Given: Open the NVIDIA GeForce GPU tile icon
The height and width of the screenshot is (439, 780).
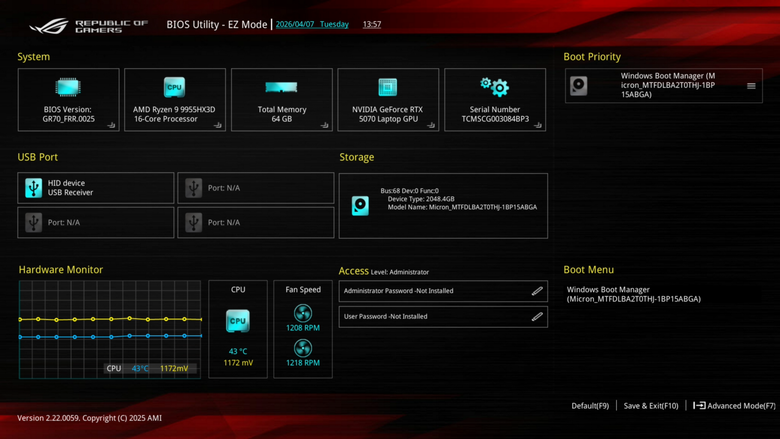Looking at the screenshot, I should point(388,87).
